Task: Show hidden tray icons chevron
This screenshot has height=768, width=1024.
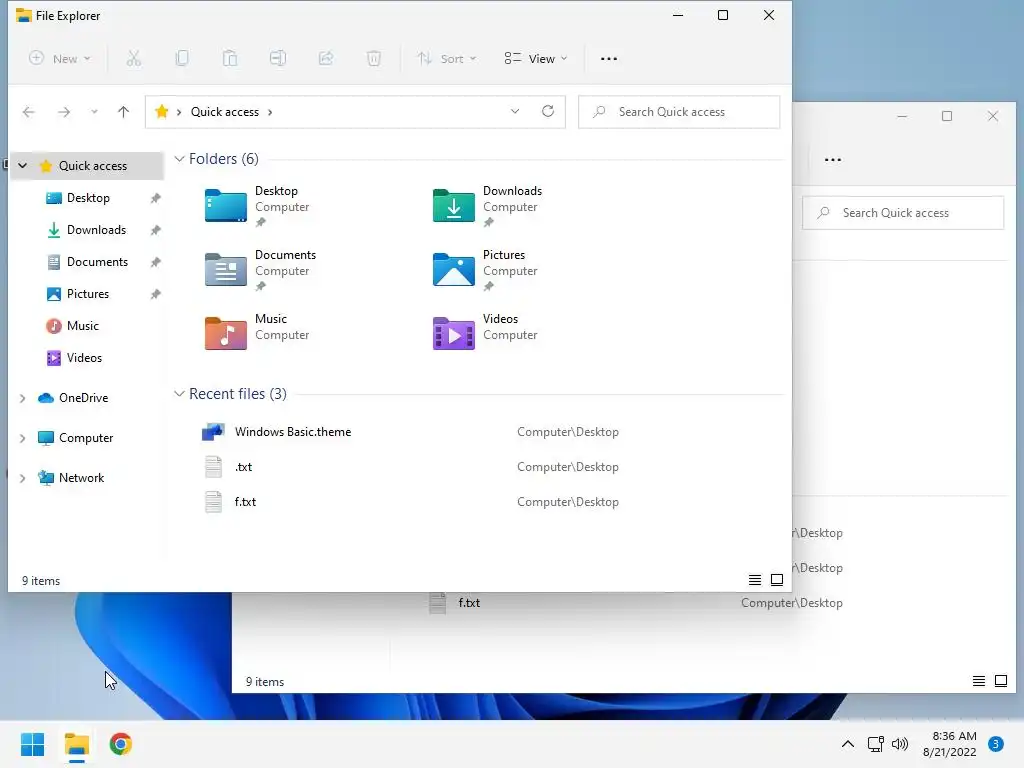Action: (848, 744)
